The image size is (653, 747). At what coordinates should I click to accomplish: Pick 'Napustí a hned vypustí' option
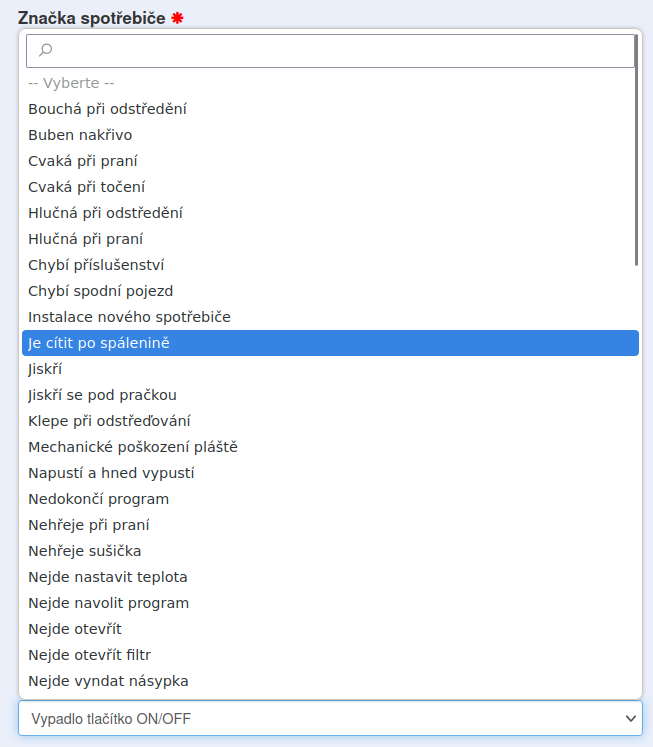coord(111,473)
